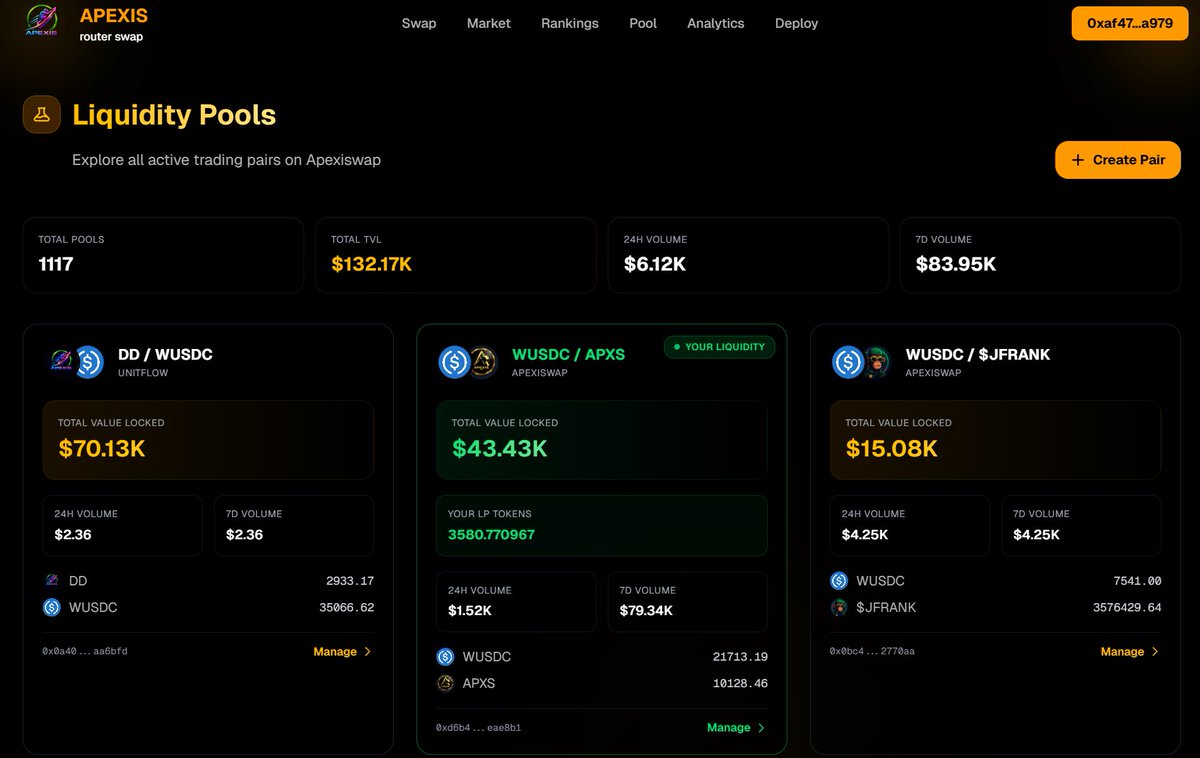Click the WUSDC coin icon in WUSDC / $JFRANK header
This screenshot has height=758, width=1200.
(848, 362)
